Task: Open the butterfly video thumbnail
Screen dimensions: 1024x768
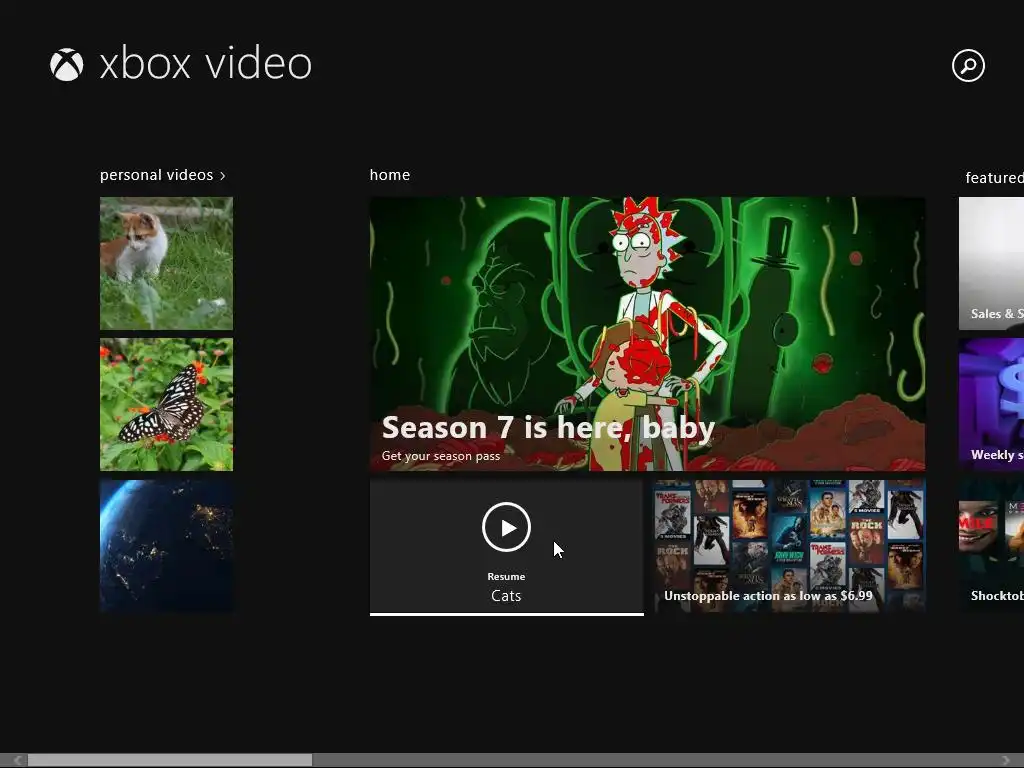Action: click(167, 404)
